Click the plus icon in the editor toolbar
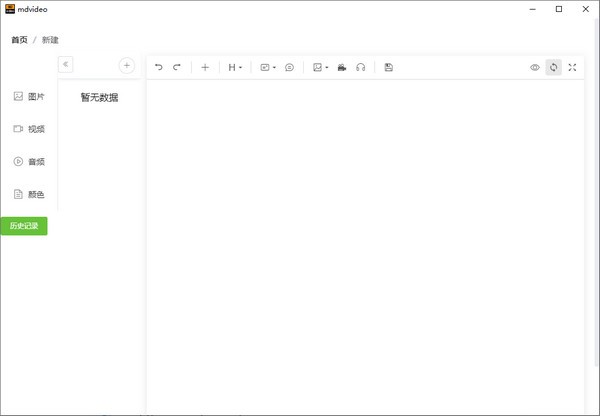The image size is (600, 416). pyautogui.click(x=205, y=67)
